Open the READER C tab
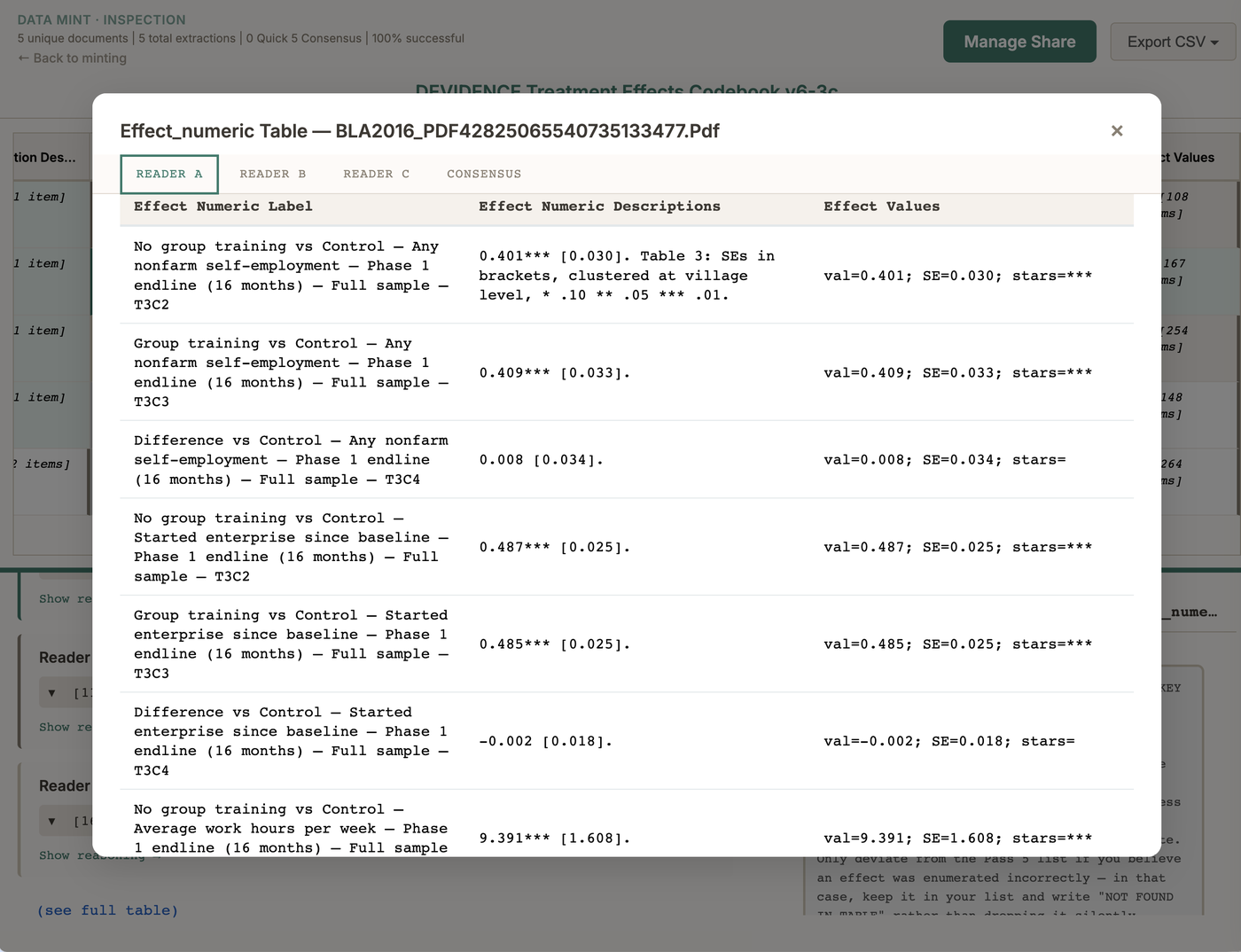 pos(377,174)
